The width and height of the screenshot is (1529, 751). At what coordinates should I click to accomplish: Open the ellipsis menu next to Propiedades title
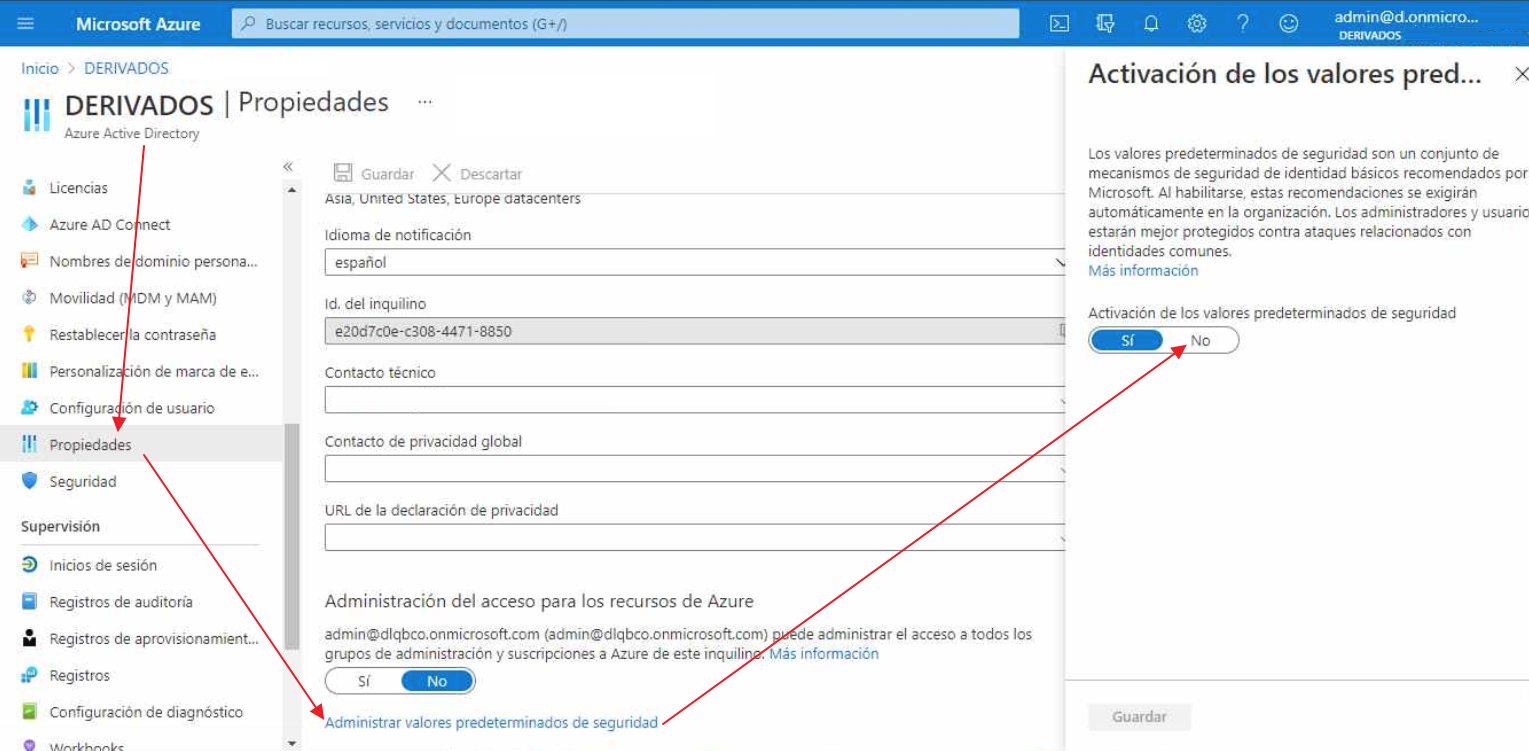tap(425, 102)
